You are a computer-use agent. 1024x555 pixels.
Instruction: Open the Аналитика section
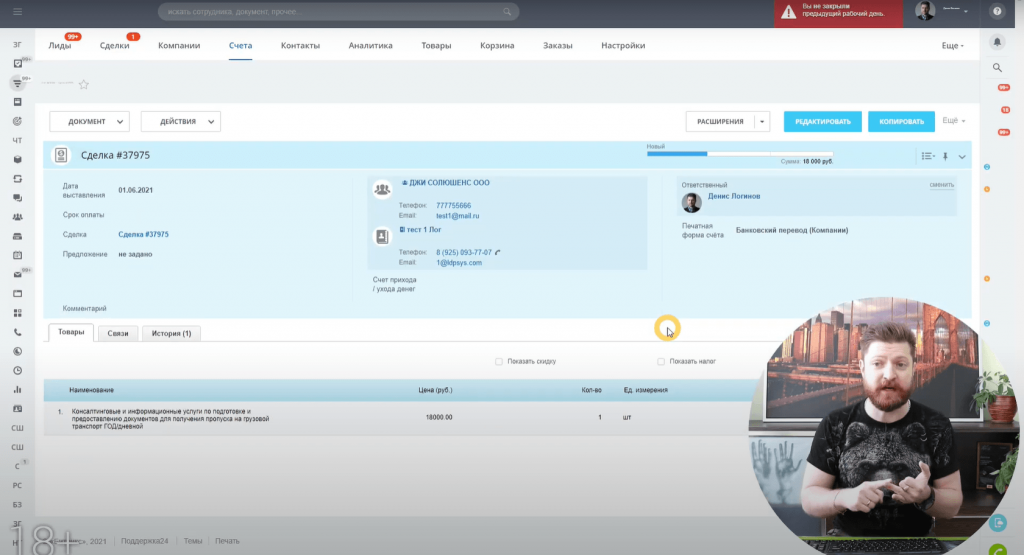(370, 46)
